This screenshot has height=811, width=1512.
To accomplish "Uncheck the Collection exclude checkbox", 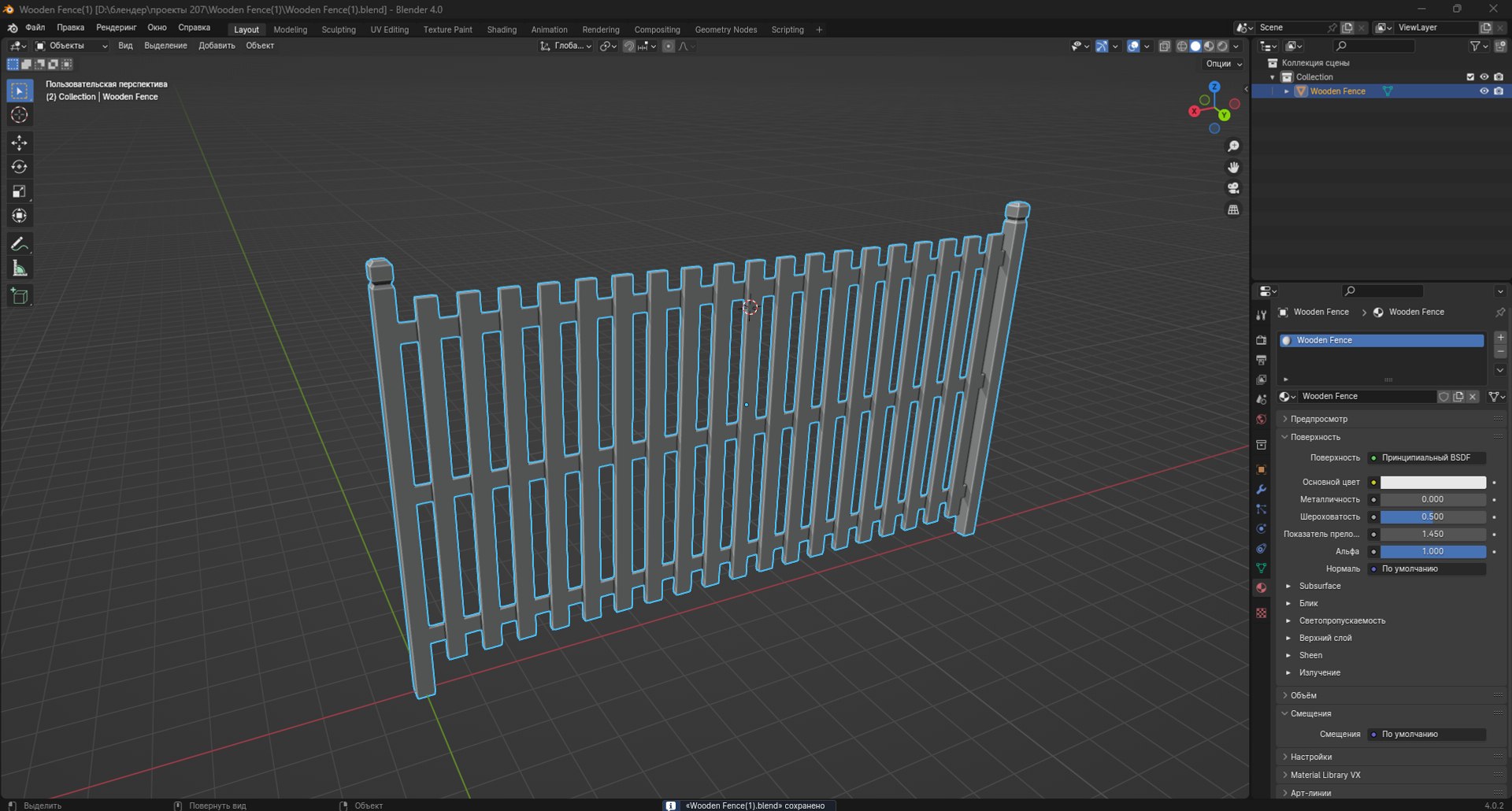I will pyautogui.click(x=1469, y=77).
